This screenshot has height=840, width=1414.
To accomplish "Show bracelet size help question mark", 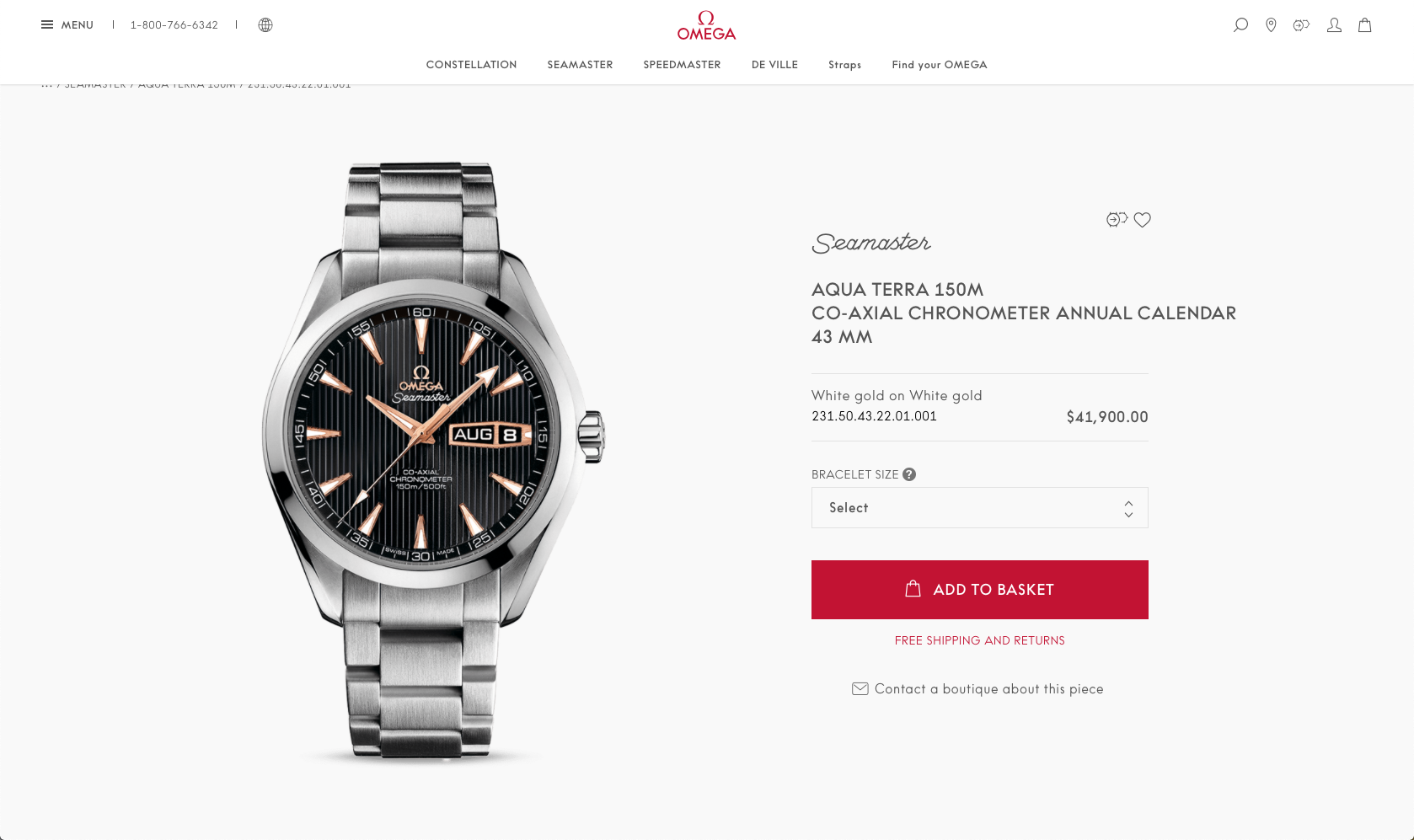I will click(x=909, y=474).
